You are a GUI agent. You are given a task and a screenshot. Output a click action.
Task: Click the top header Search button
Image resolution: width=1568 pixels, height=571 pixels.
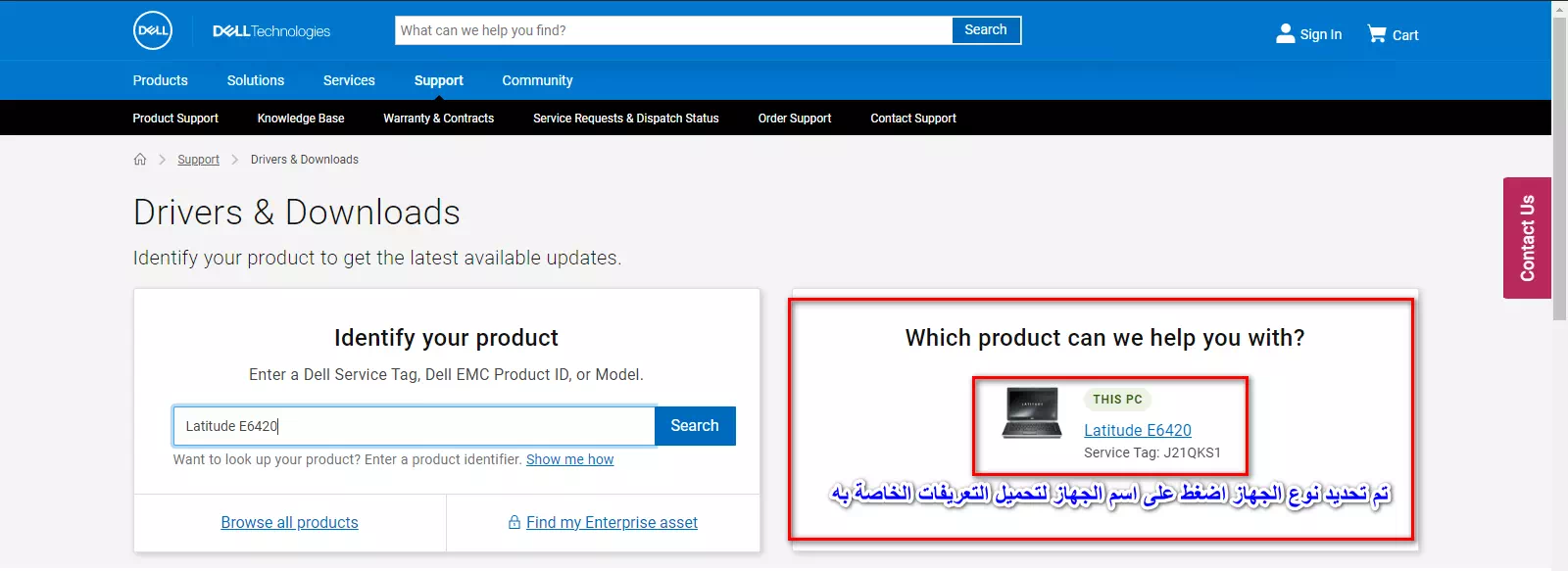coord(986,30)
